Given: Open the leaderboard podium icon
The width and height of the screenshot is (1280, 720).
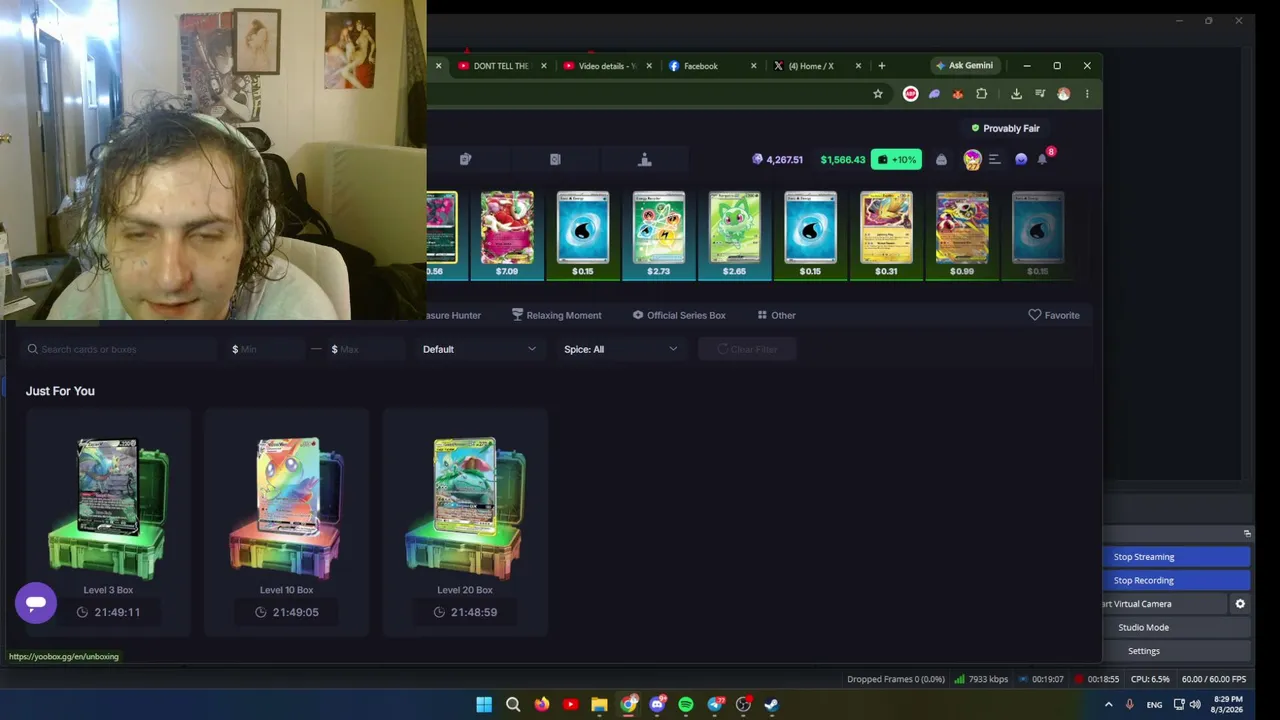Looking at the screenshot, I should pos(645,159).
